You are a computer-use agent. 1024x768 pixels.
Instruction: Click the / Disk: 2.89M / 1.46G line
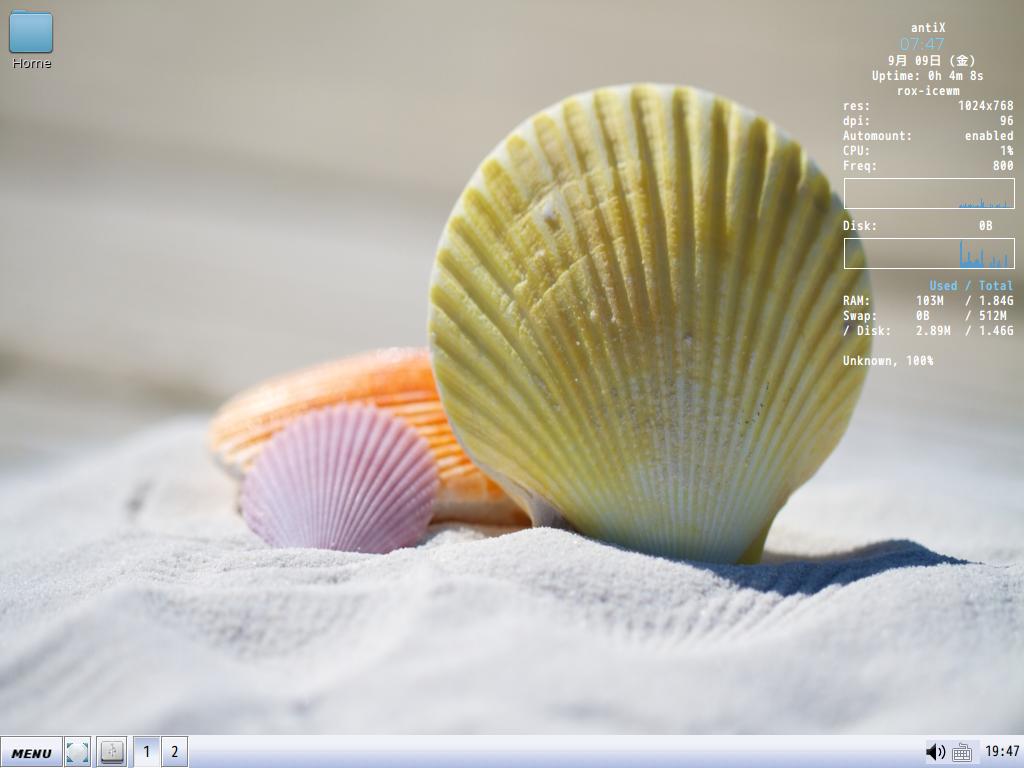click(928, 331)
